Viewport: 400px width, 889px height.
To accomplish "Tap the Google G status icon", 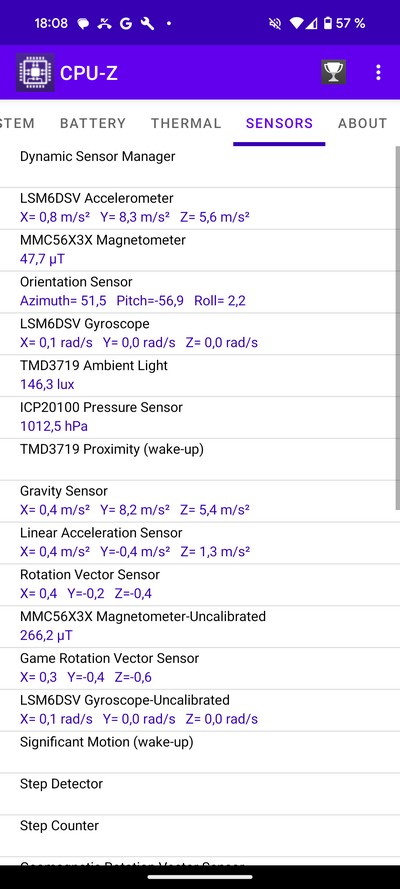I will 126,23.
